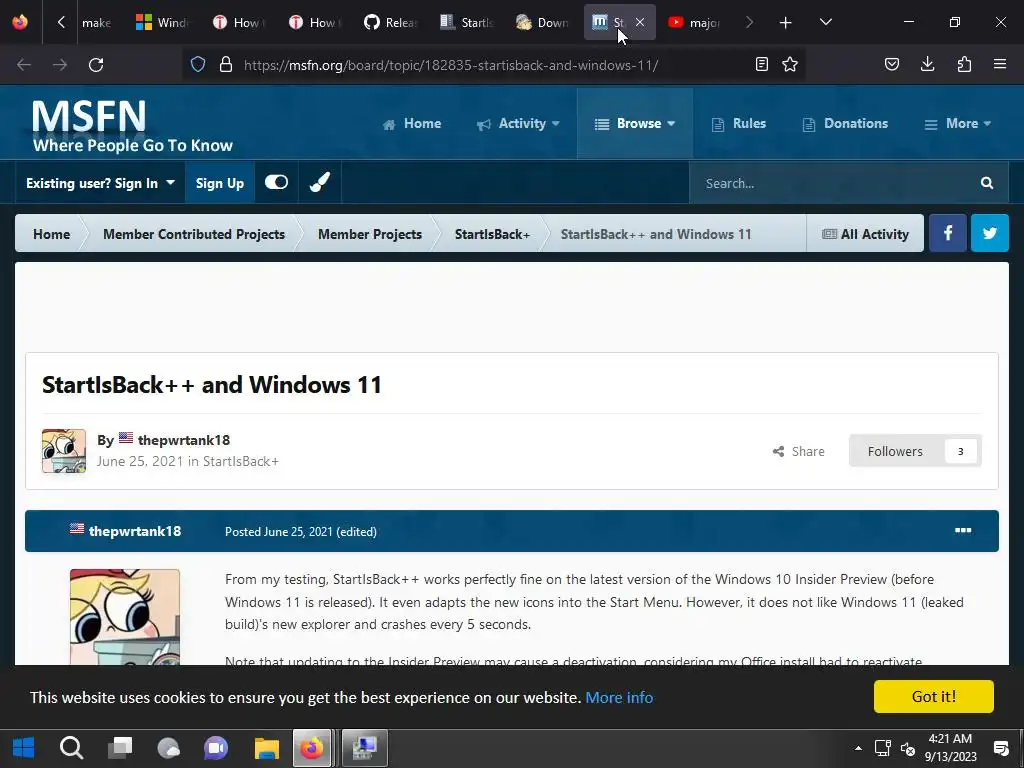Share on Facebook icon

(948, 233)
